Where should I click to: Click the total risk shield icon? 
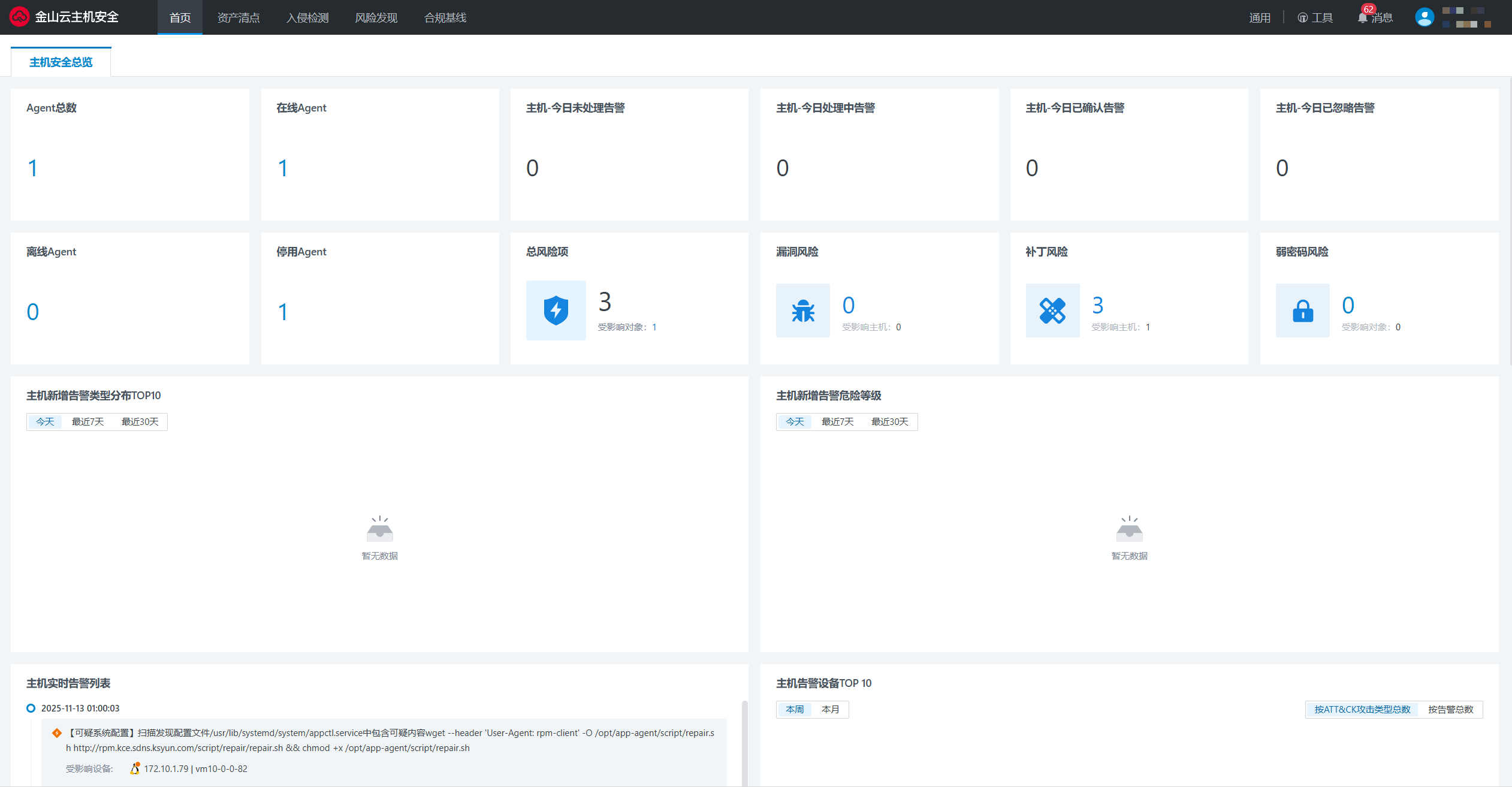(556, 310)
